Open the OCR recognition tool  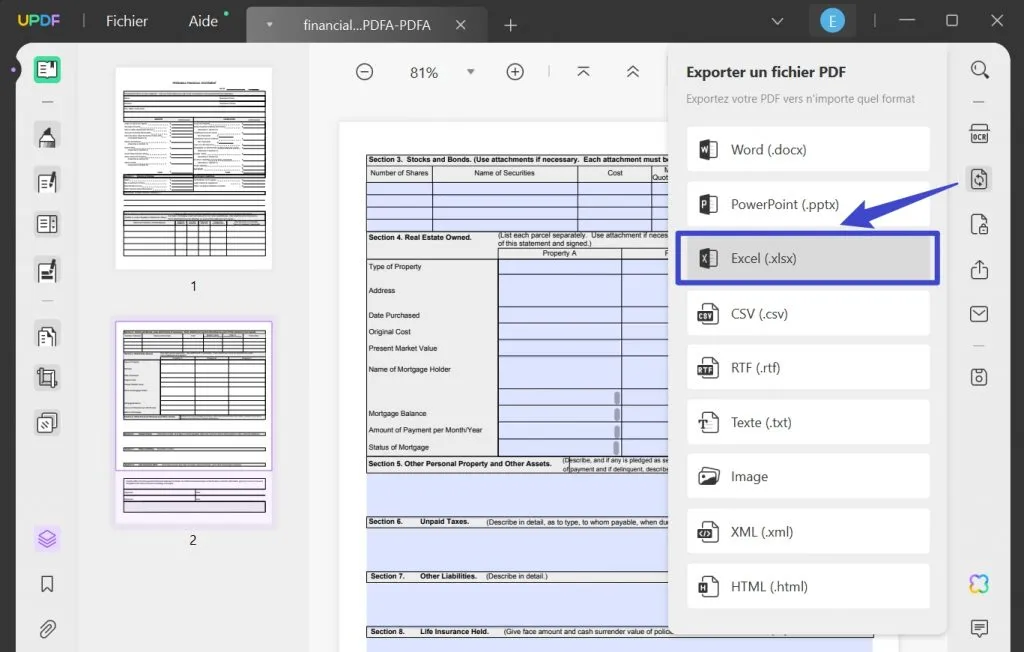coord(979,133)
